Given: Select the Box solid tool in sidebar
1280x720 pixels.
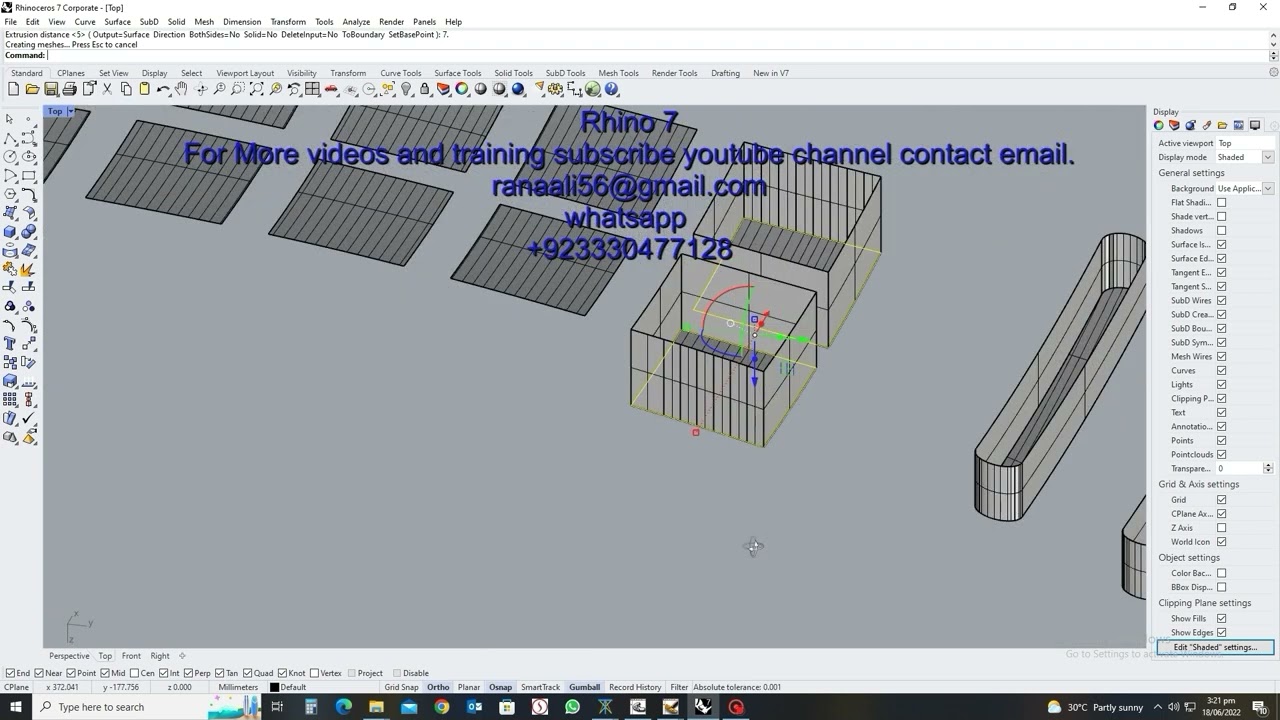Looking at the screenshot, I should point(10,231).
